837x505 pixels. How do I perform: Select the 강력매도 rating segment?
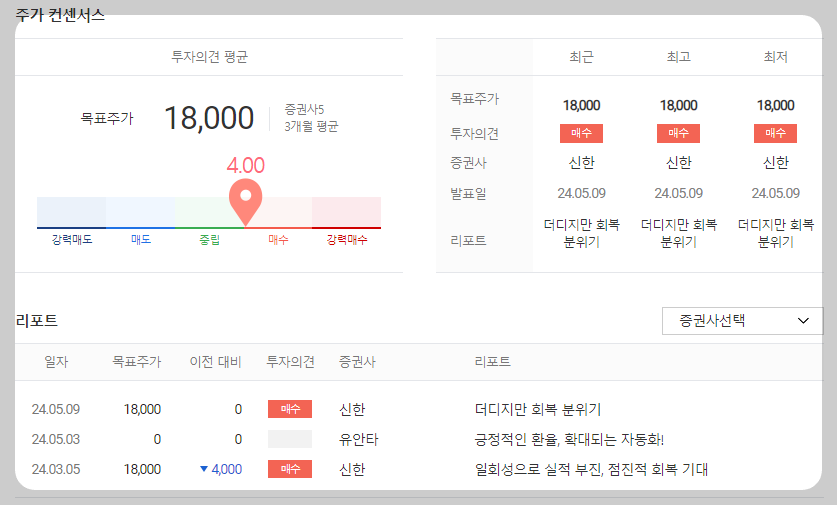(72, 212)
